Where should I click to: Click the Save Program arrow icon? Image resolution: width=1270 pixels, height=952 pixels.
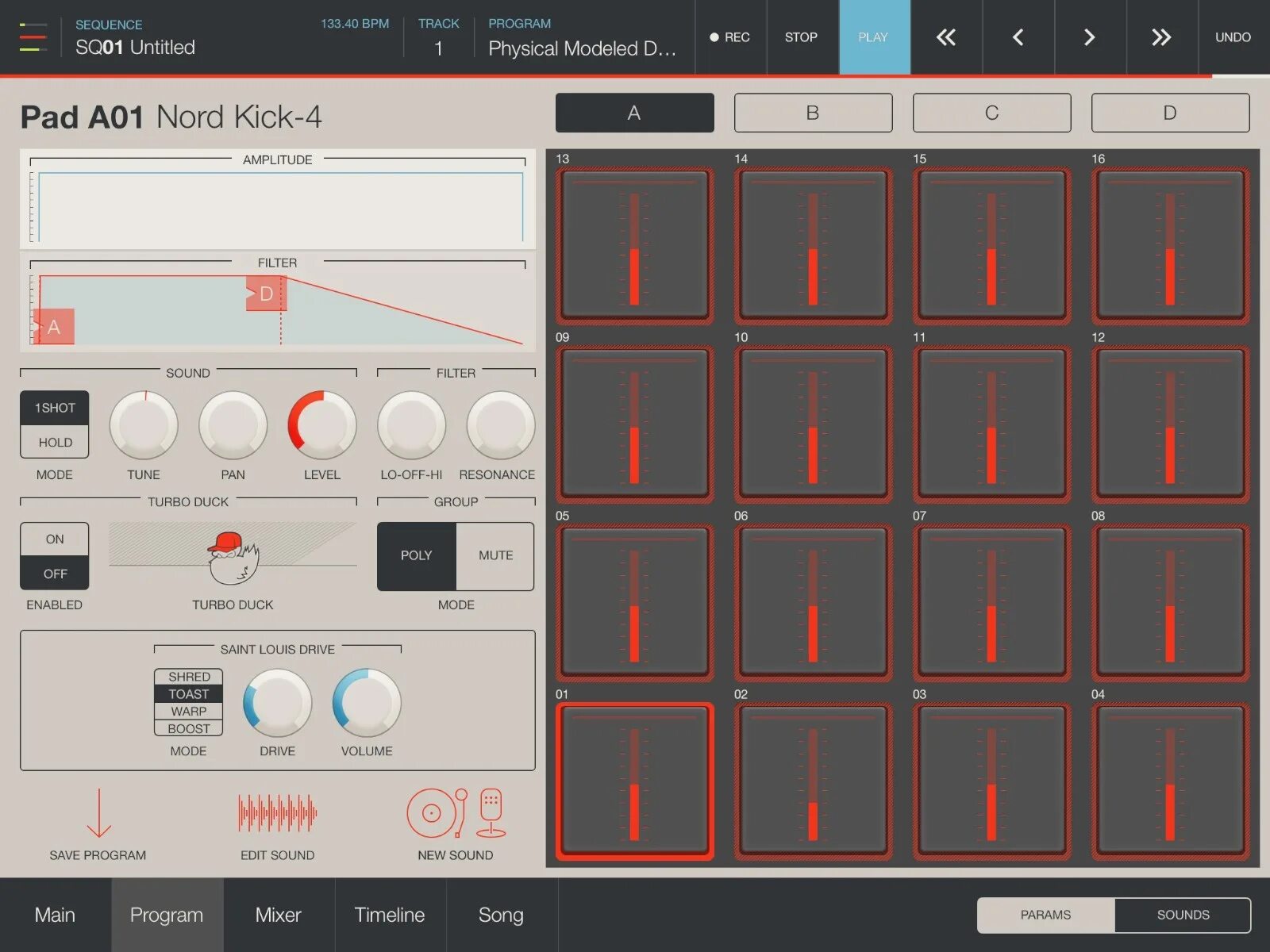pos(98,813)
